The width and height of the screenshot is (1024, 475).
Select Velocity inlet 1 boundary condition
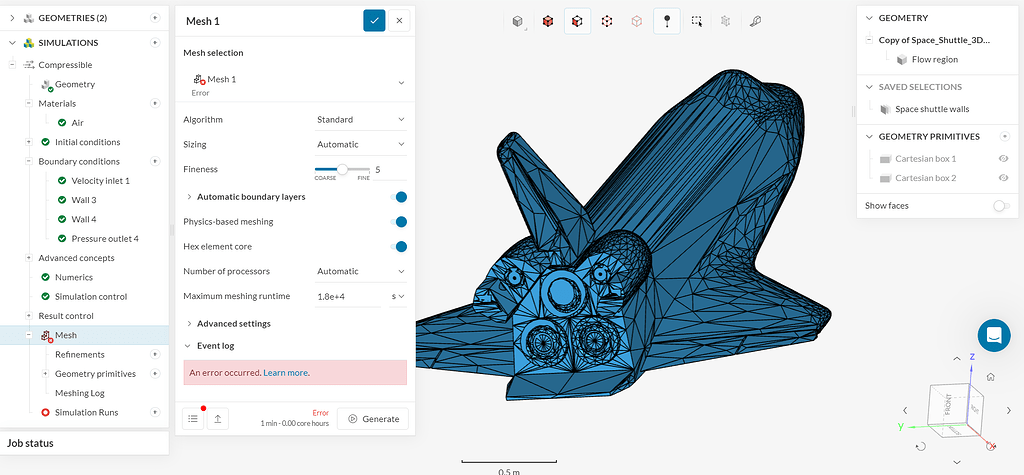(x=101, y=180)
